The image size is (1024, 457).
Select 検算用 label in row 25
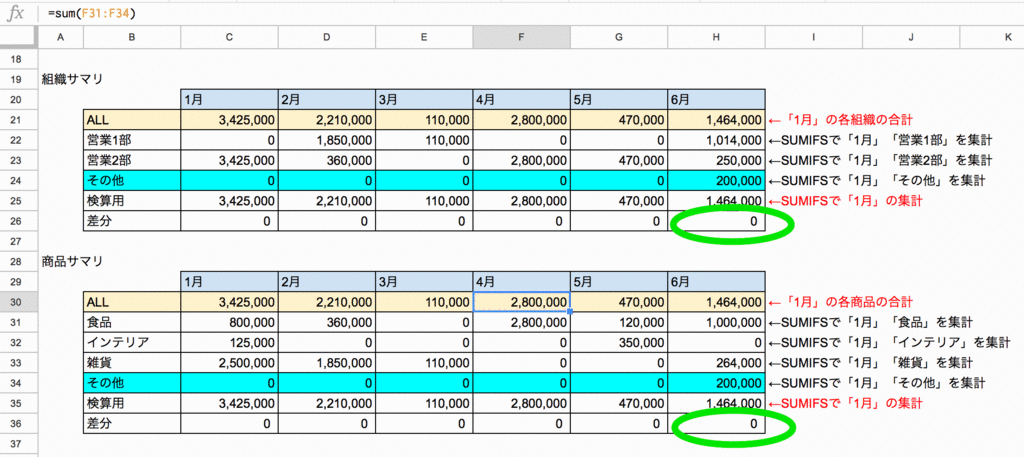pos(132,201)
